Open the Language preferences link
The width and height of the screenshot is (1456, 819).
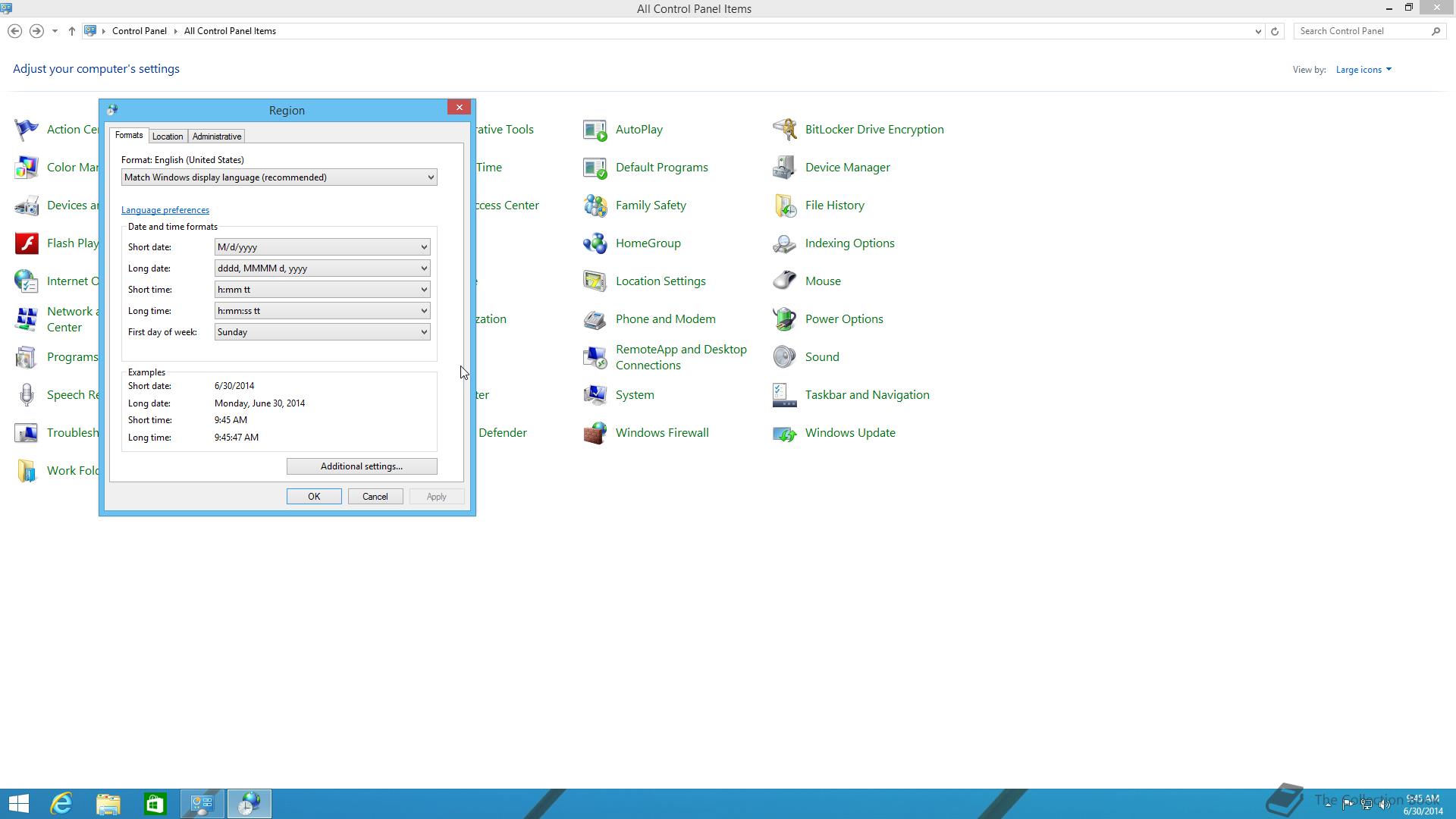pyautogui.click(x=165, y=210)
